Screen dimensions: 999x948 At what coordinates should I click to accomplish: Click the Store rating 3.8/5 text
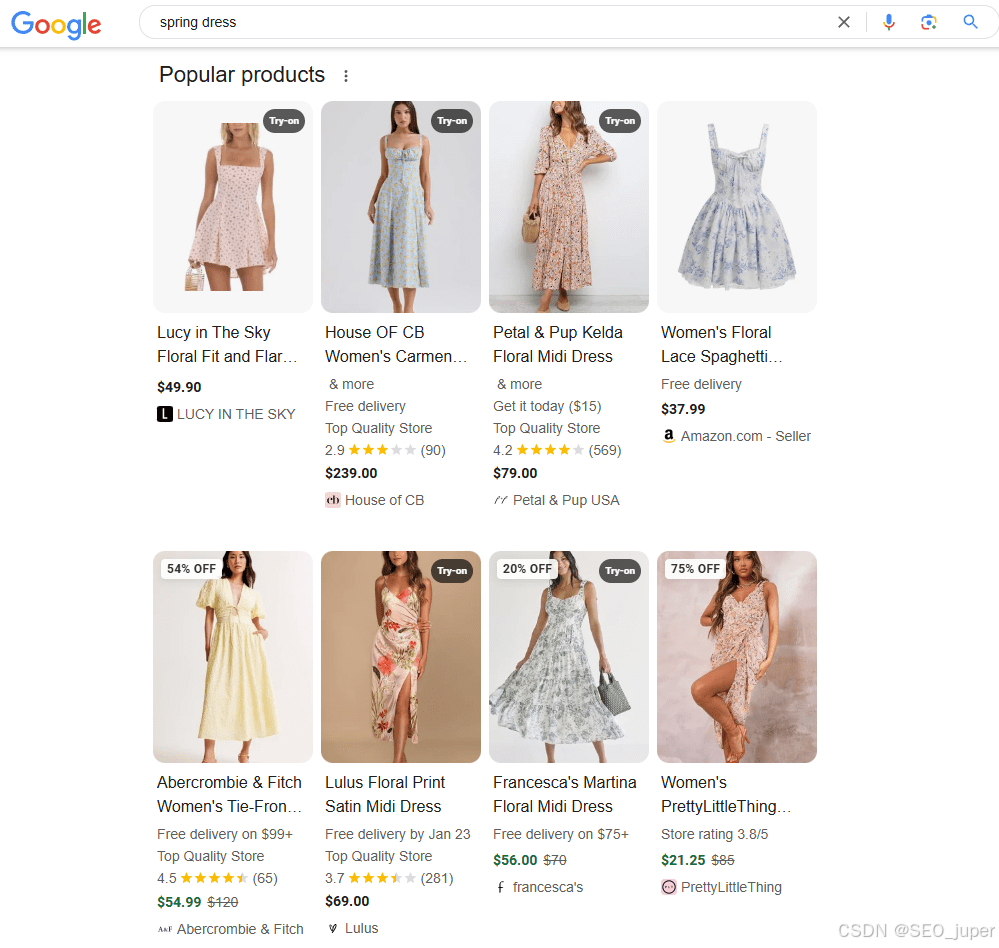click(x=714, y=834)
